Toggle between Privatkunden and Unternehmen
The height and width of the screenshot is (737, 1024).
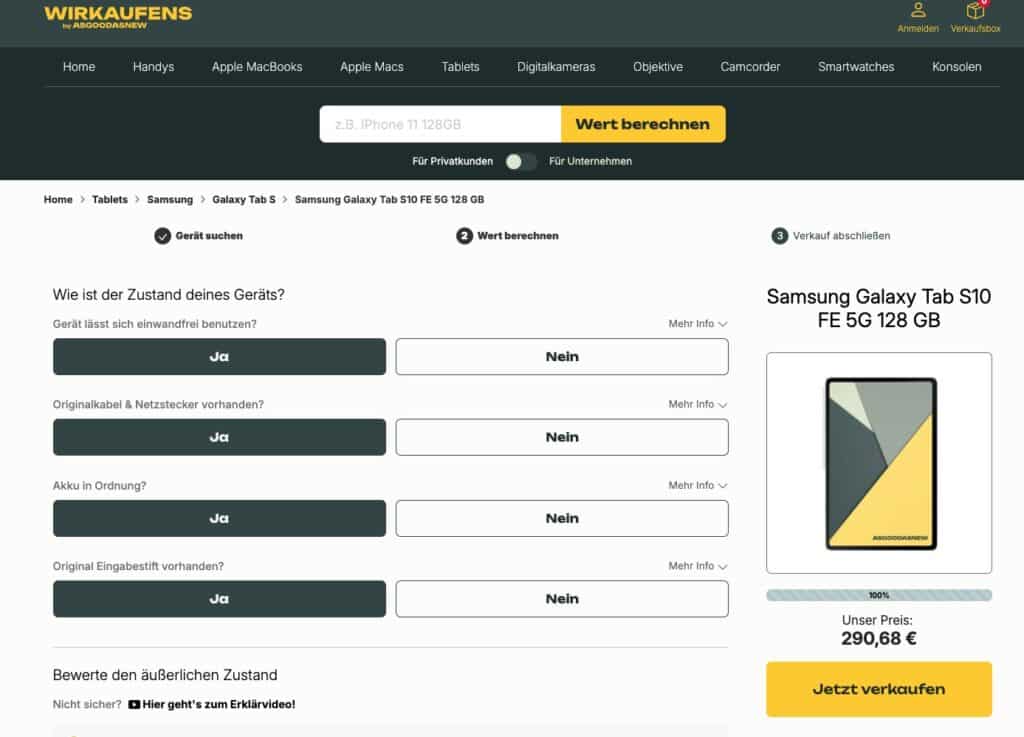pyautogui.click(x=520, y=161)
